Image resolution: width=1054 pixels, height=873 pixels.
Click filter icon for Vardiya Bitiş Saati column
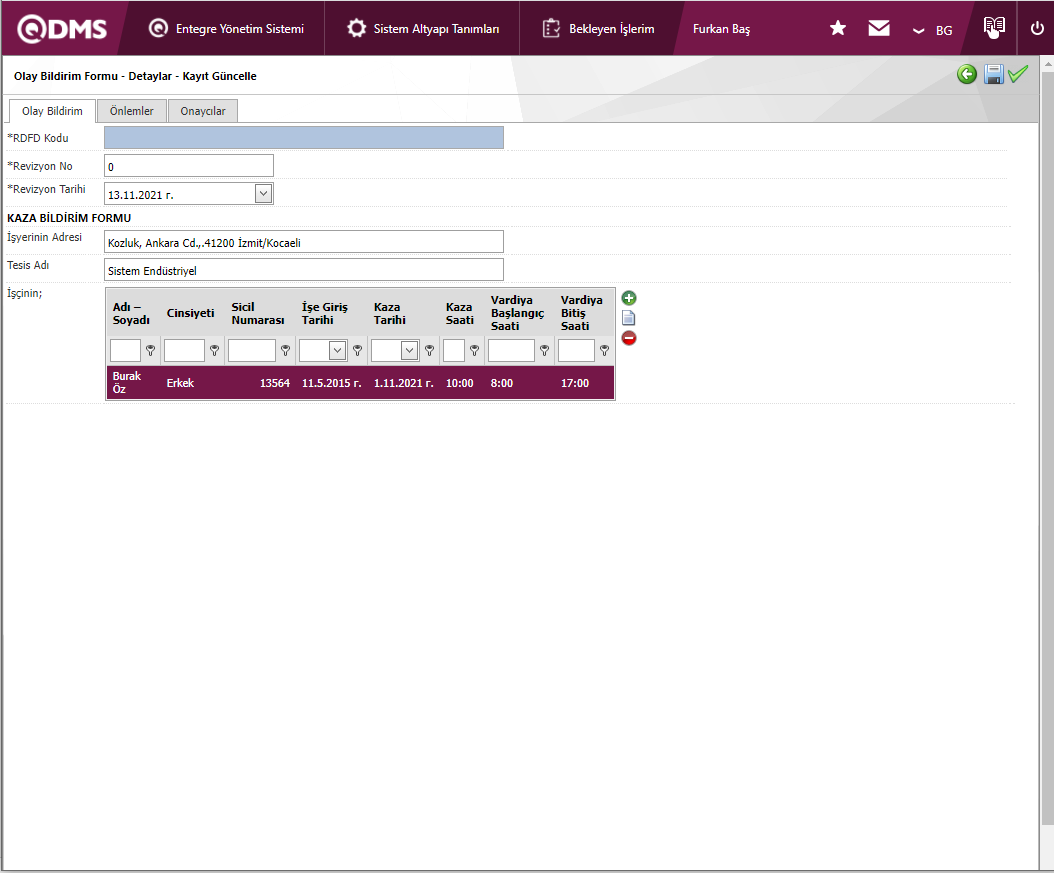(x=604, y=350)
